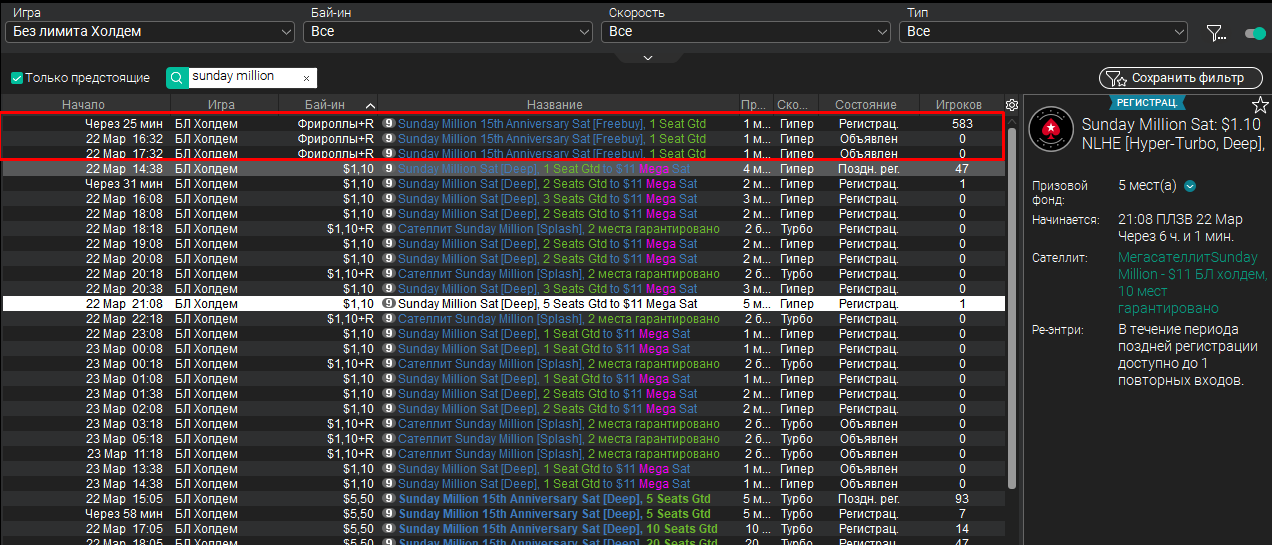Select the 'Через 25 мин' Freebuy tournament row

[503, 124]
